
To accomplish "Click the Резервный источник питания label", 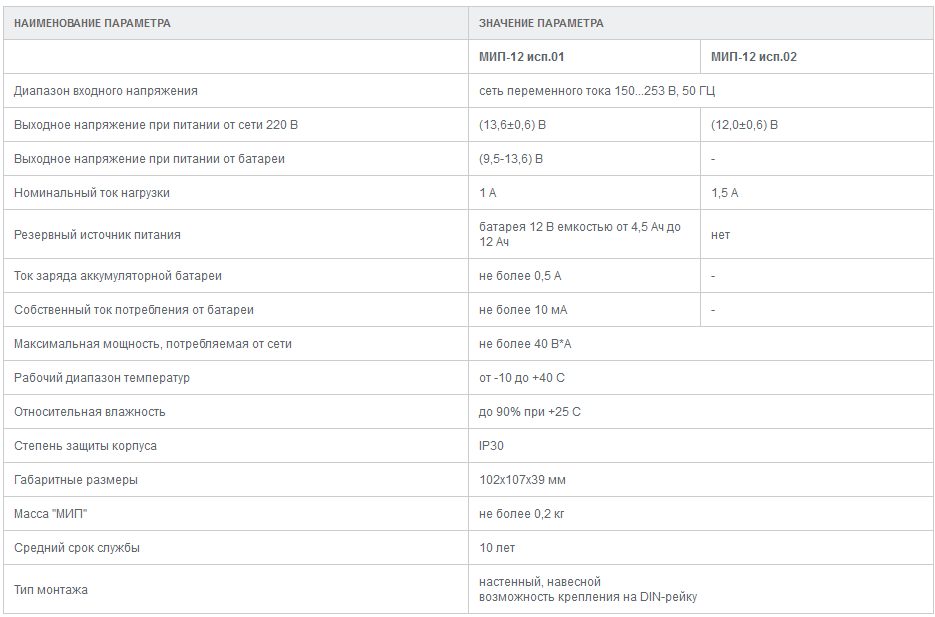I will [x=97, y=235].
